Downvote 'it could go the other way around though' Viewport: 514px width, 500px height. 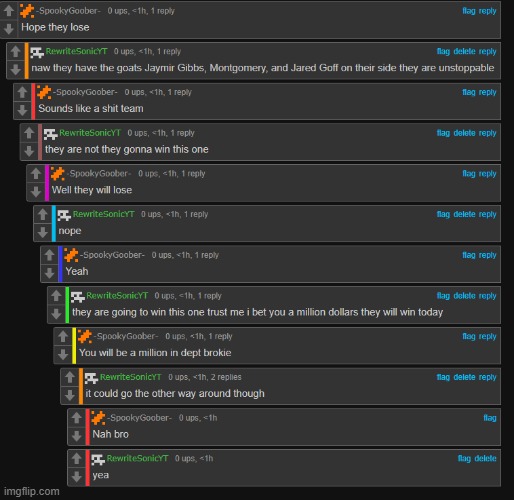(x=70, y=395)
